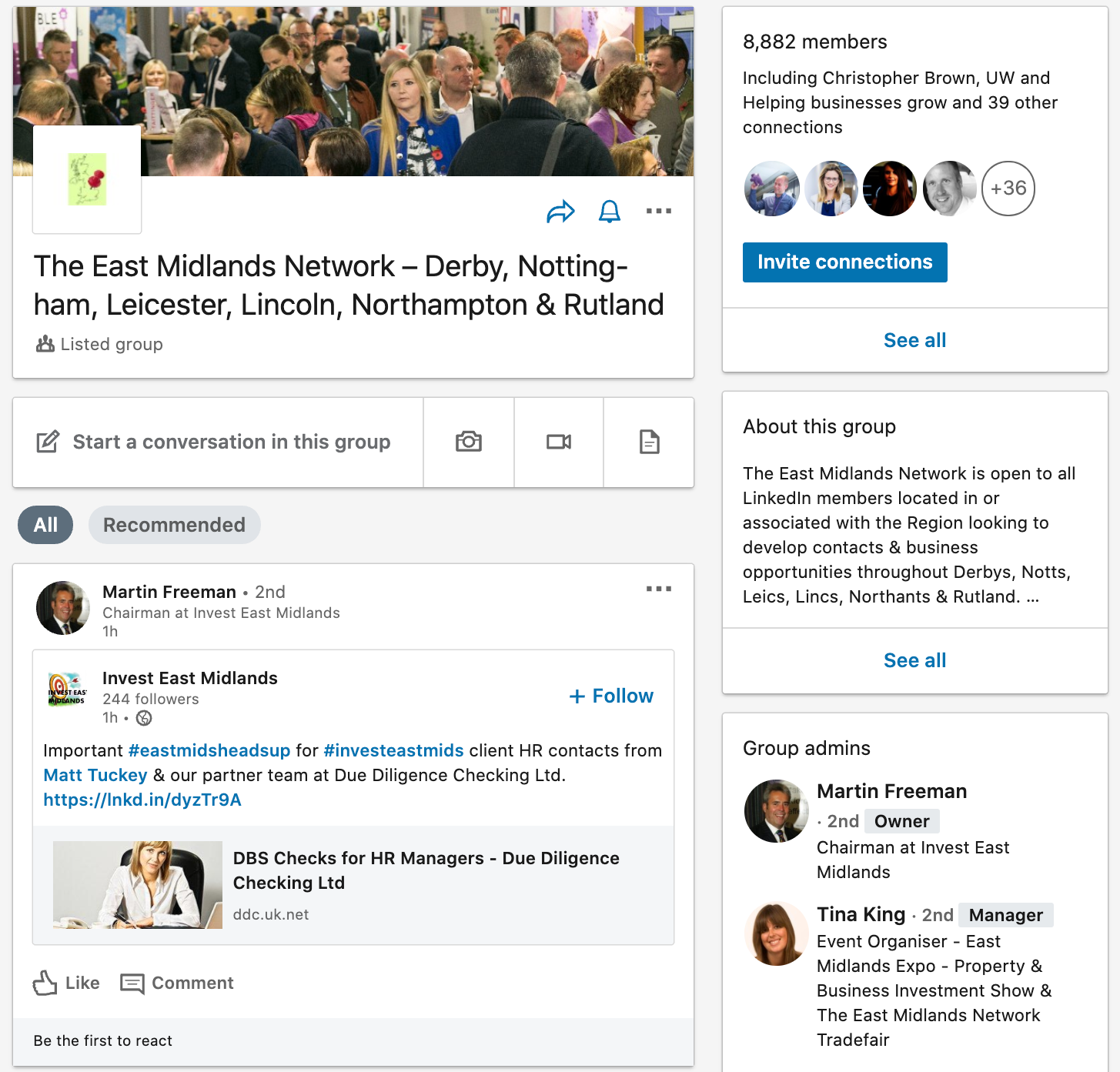Start a conversation in this group
The image size is (1120, 1072).
click(x=218, y=442)
